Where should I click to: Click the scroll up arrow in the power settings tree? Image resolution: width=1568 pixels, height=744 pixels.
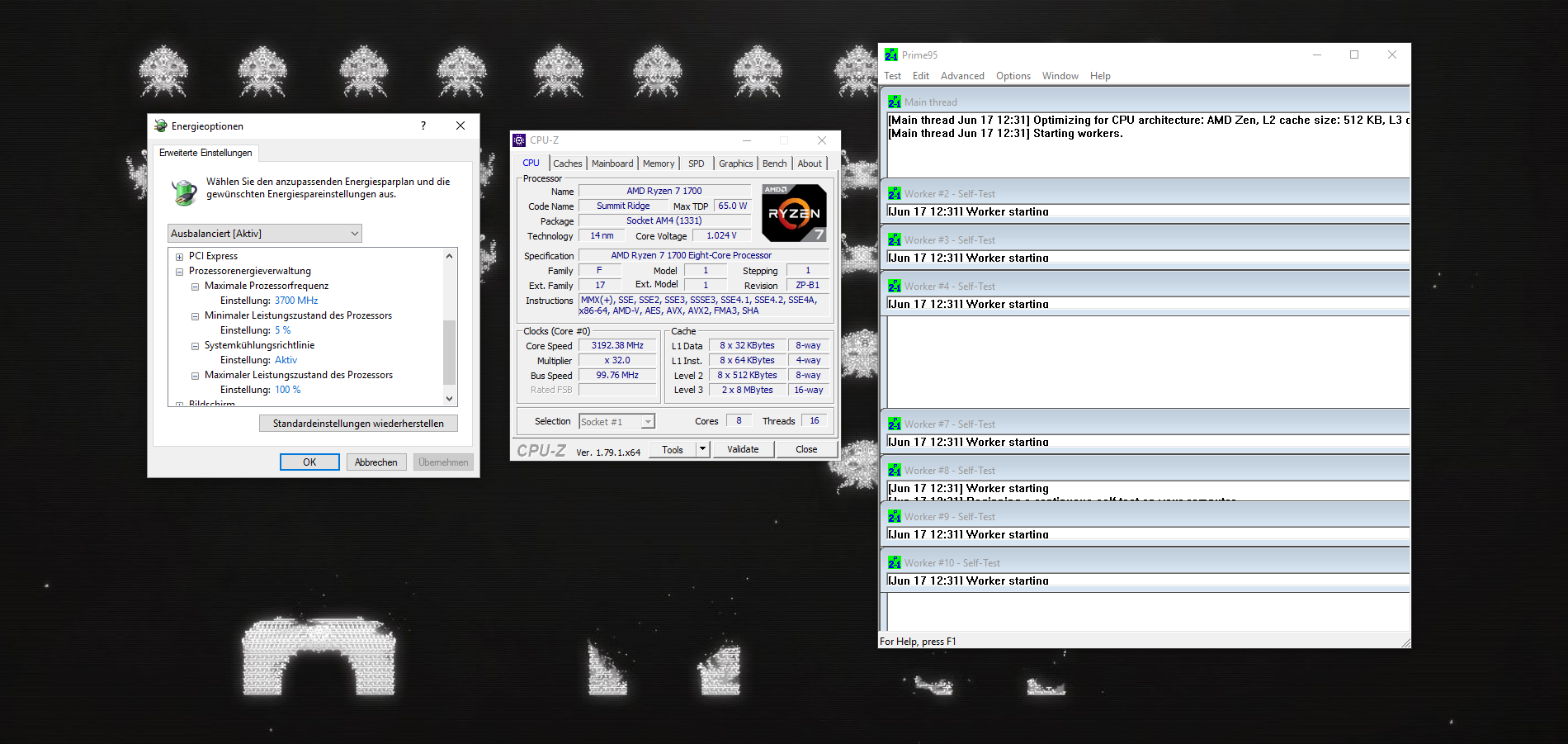pos(450,256)
